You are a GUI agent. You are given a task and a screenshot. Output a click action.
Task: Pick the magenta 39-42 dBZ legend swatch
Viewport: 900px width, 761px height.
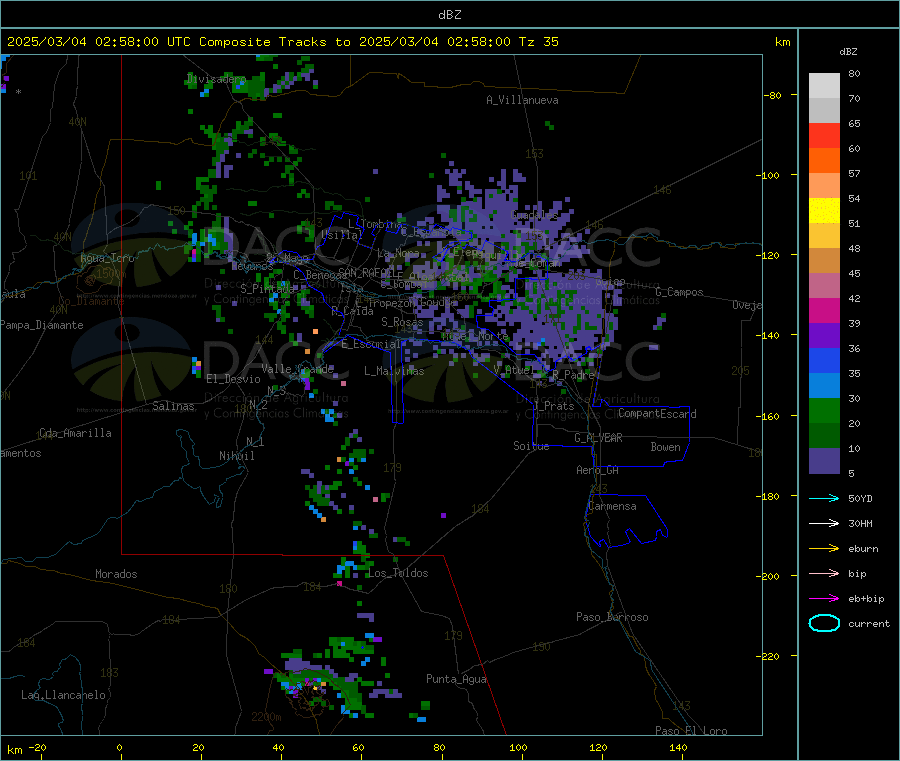tap(824, 310)
